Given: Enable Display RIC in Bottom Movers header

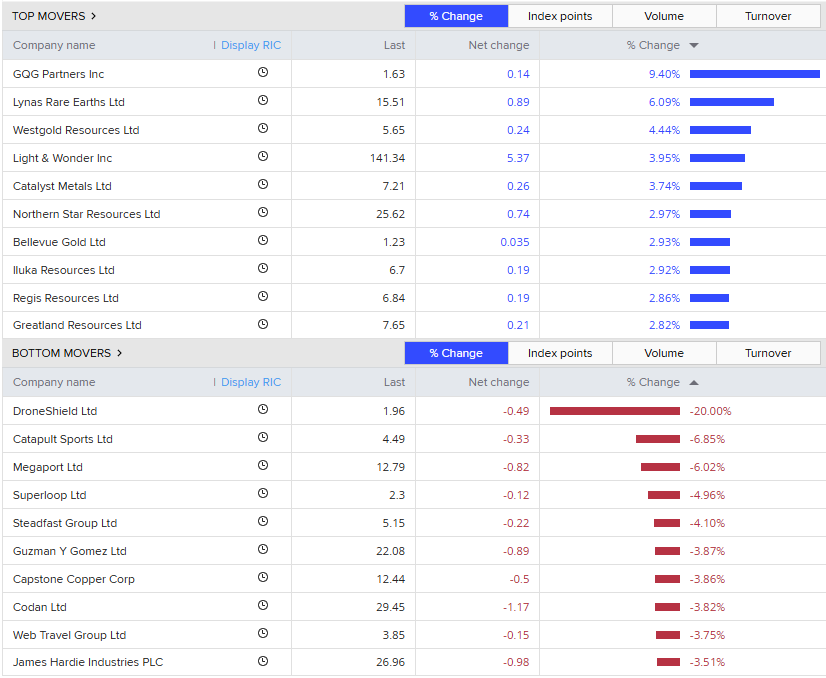Looking at the screenshot, I should pos(250,382).
